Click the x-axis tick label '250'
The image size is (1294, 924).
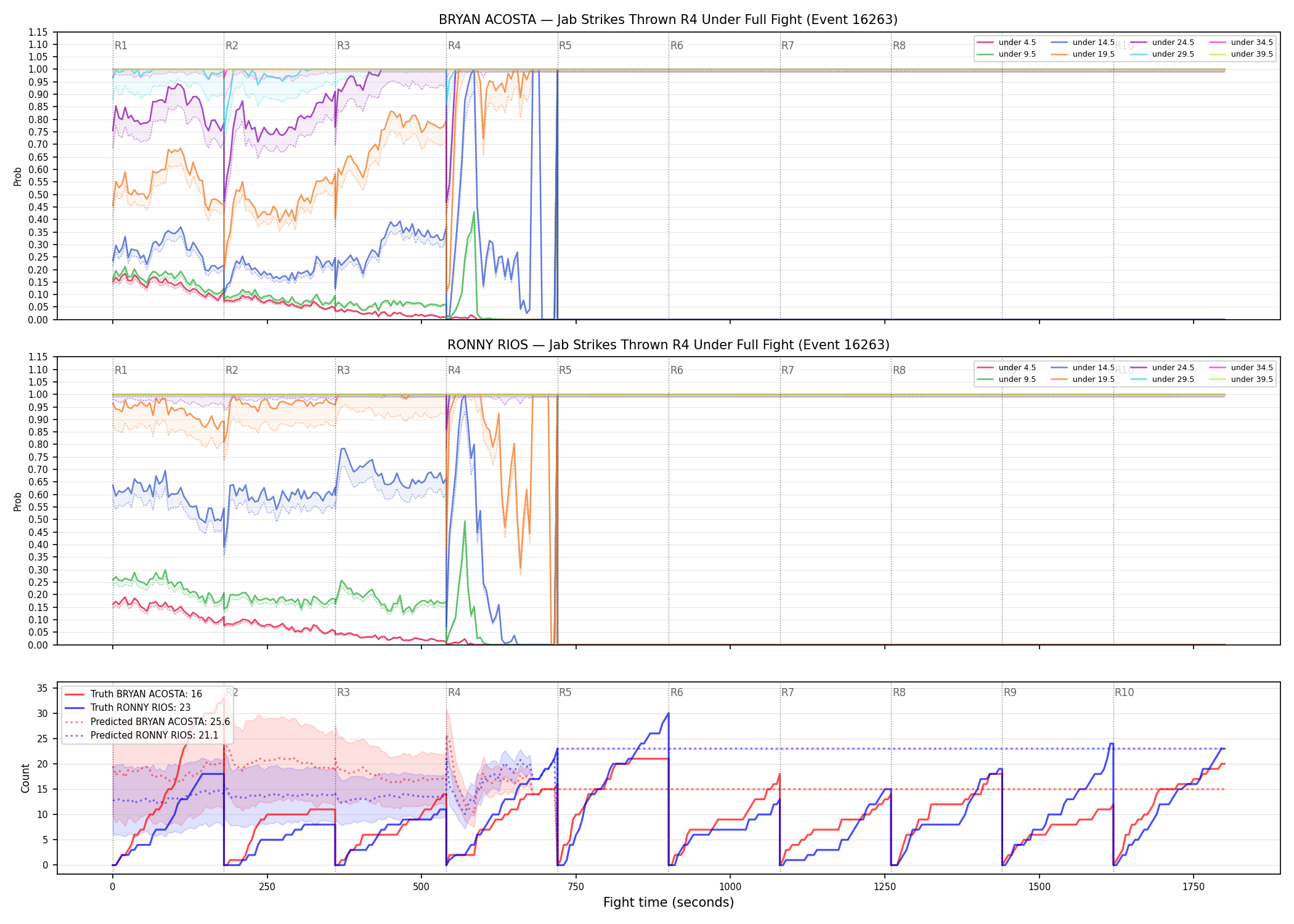coord(267,887)
